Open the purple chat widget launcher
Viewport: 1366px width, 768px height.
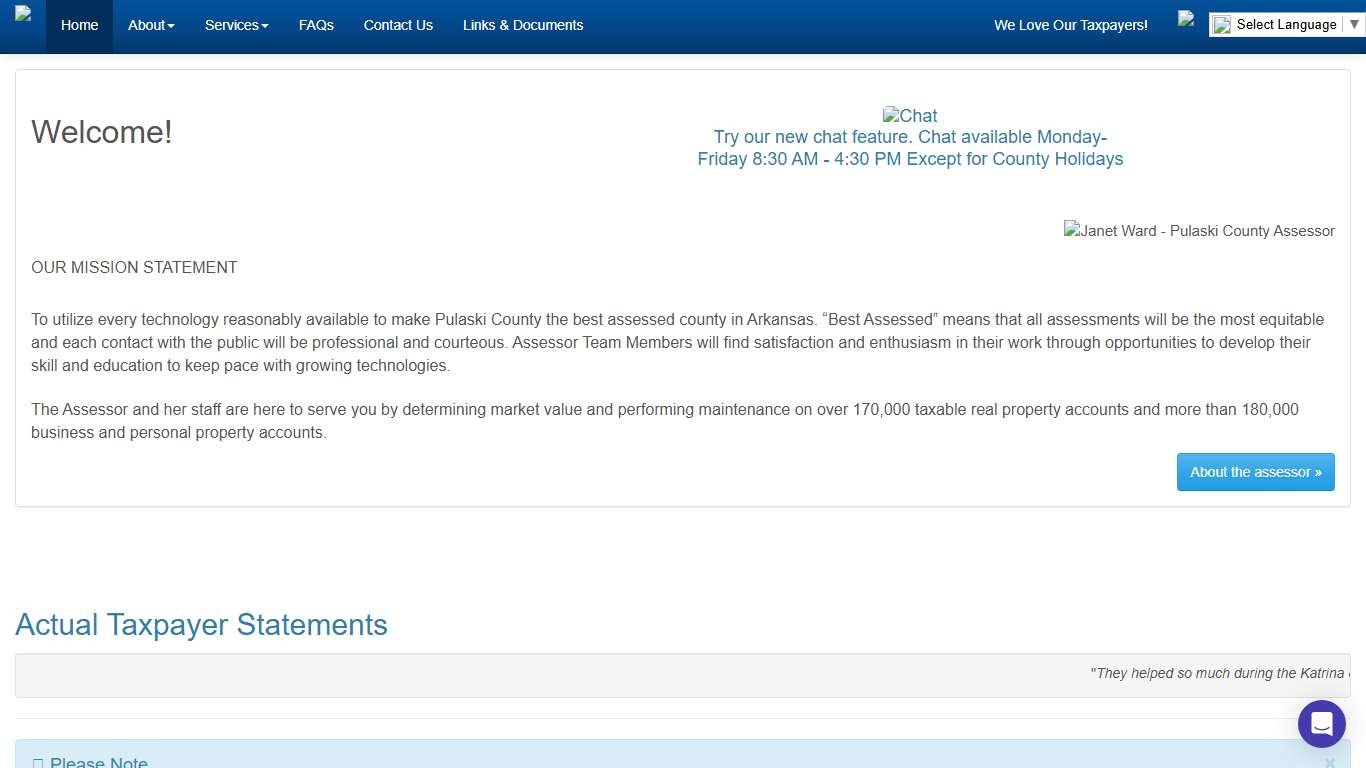tap(1321, 724)
